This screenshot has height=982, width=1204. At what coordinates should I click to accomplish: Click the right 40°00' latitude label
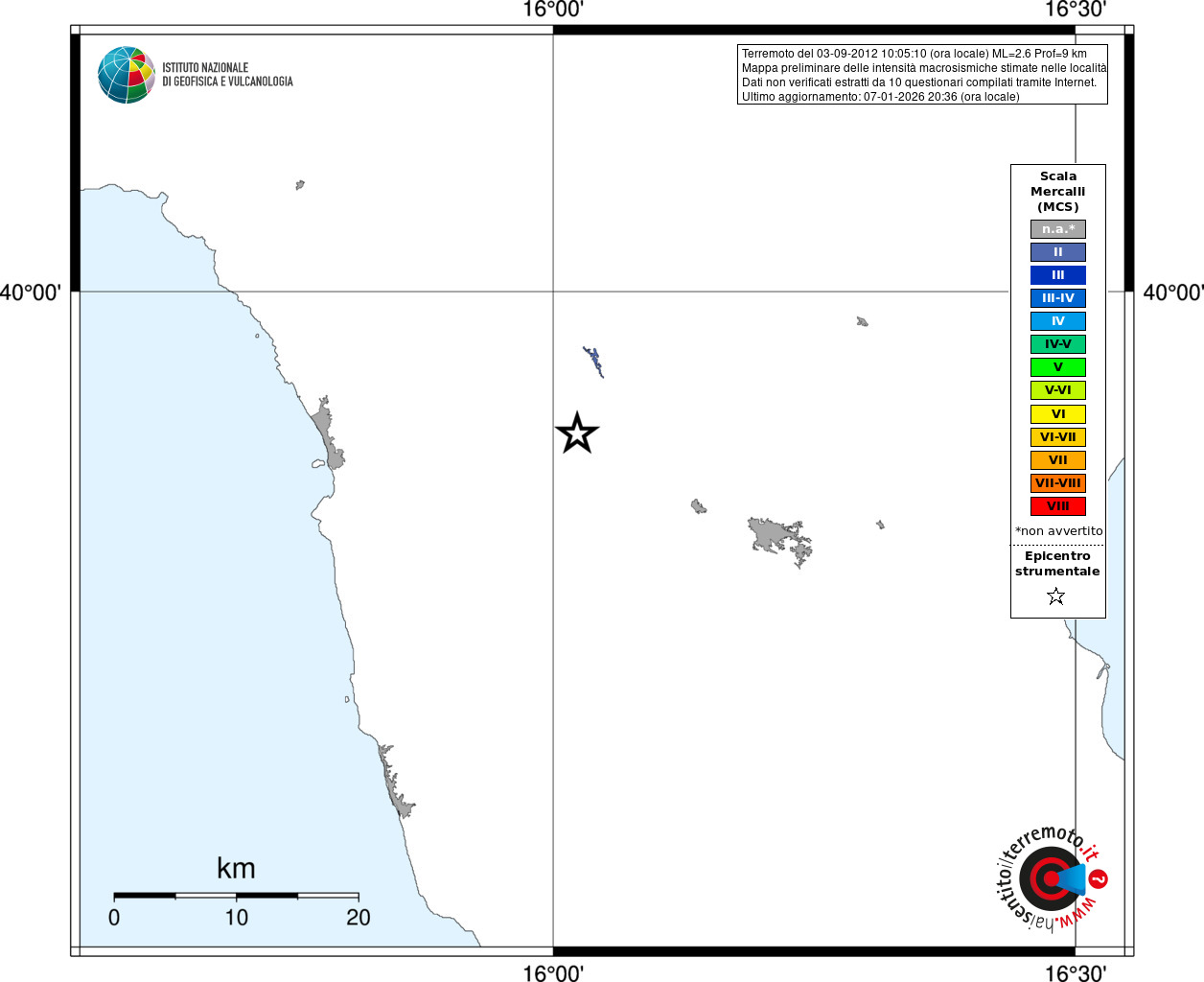(x=1173, y=292)
